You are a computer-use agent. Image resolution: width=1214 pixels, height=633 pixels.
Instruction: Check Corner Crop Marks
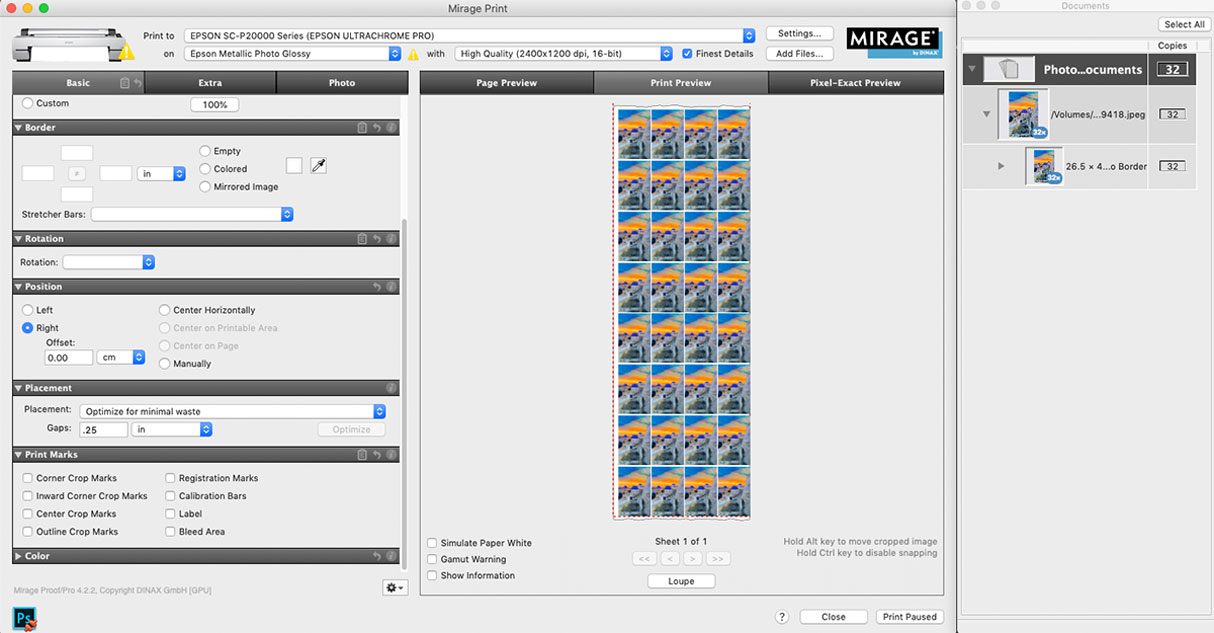(28, 478)
